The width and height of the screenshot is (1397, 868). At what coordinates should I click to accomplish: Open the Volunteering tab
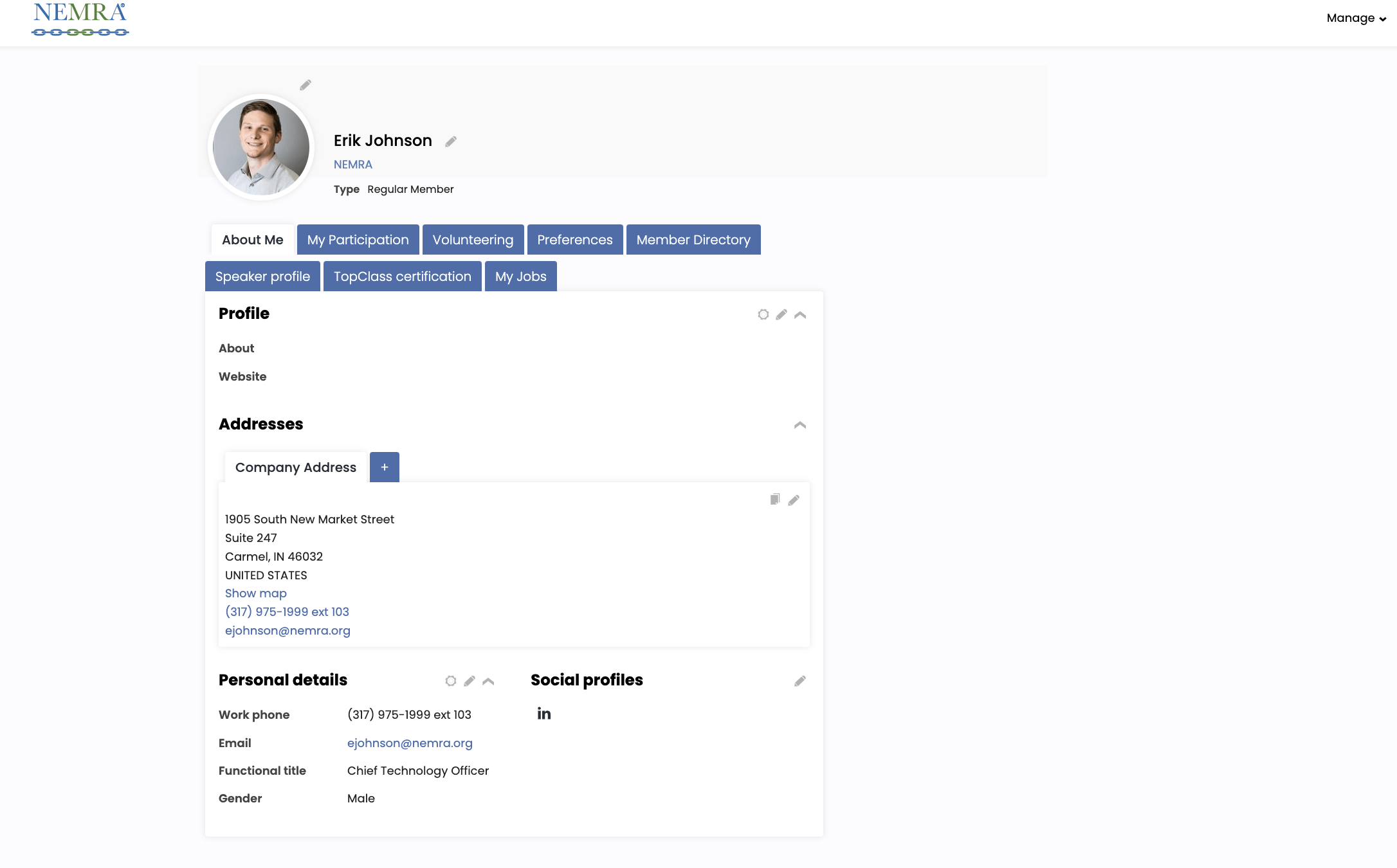(473, 240)
